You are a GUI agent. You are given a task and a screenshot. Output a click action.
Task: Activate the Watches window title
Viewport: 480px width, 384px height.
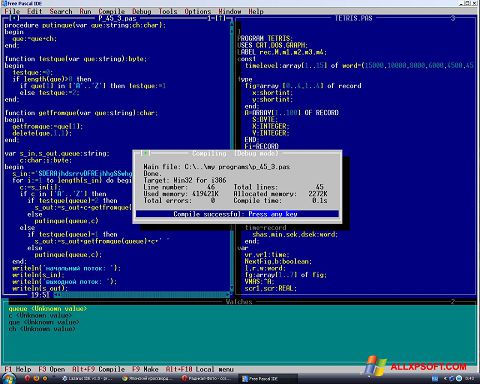(239, 302)
